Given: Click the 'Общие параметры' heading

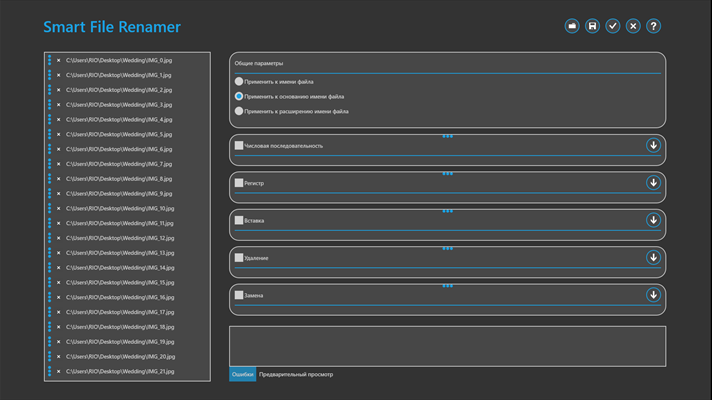Looking at the screenshot, I should coord(259,63).
